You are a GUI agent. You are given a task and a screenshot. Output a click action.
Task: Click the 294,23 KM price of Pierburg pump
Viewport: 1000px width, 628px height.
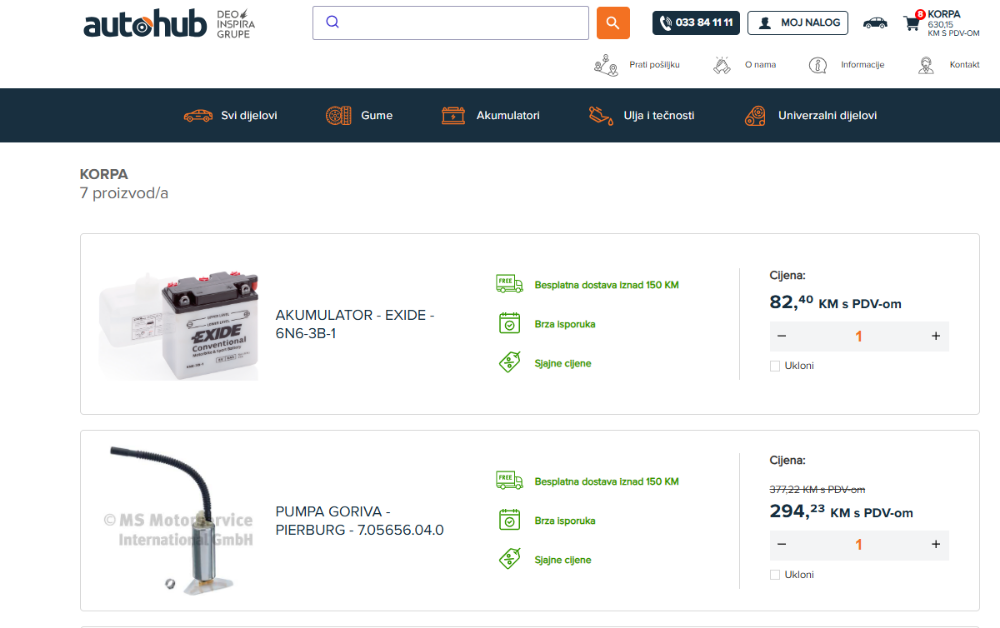pyautogui.click(x=841, y=511)
